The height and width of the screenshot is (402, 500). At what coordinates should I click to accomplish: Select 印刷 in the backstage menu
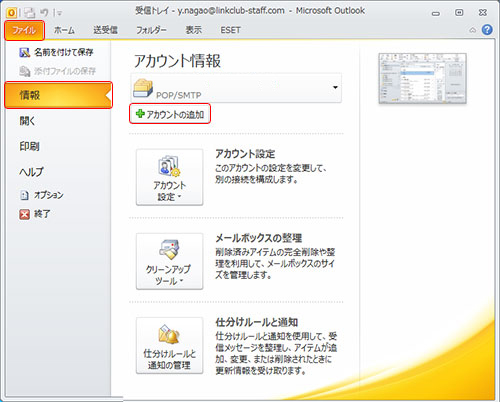tap(29, 146)
